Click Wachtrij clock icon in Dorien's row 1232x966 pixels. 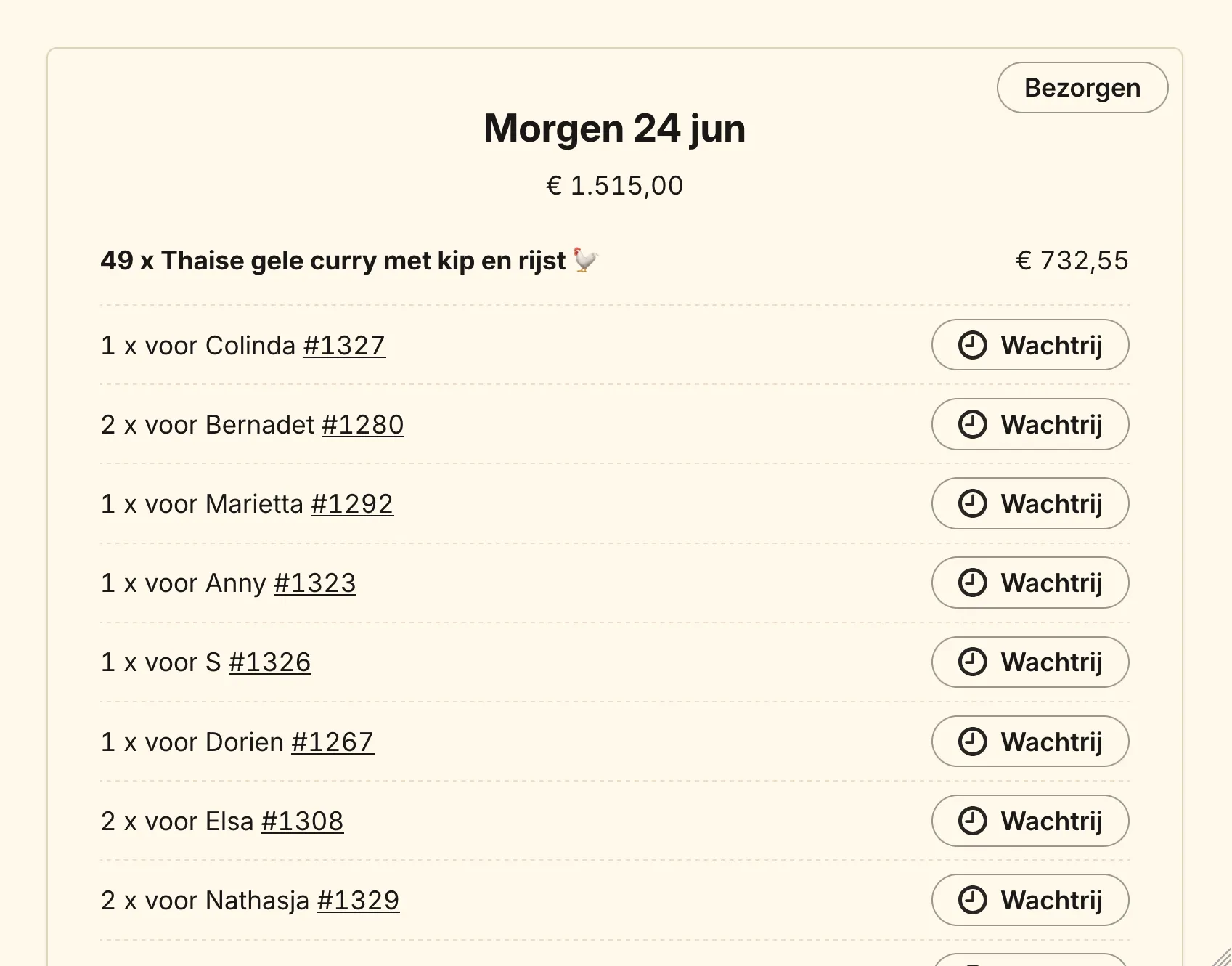[x=973, y=742]
